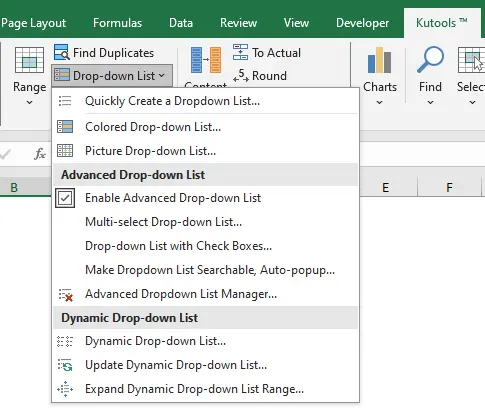Open the Page Layout tab
The height and width of the screenshot is (408, 485).
33,23
